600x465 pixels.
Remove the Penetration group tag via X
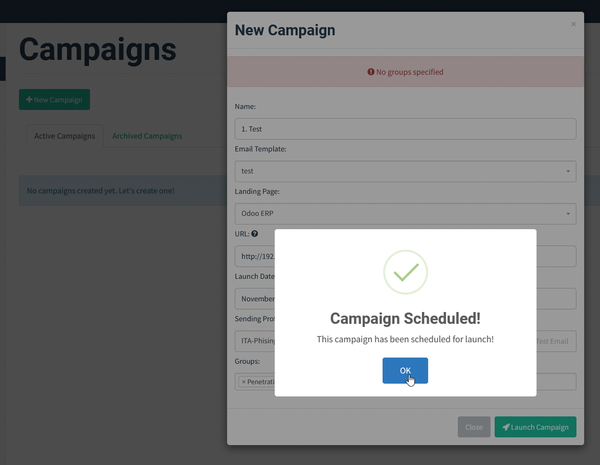click(x=244, y=382)
